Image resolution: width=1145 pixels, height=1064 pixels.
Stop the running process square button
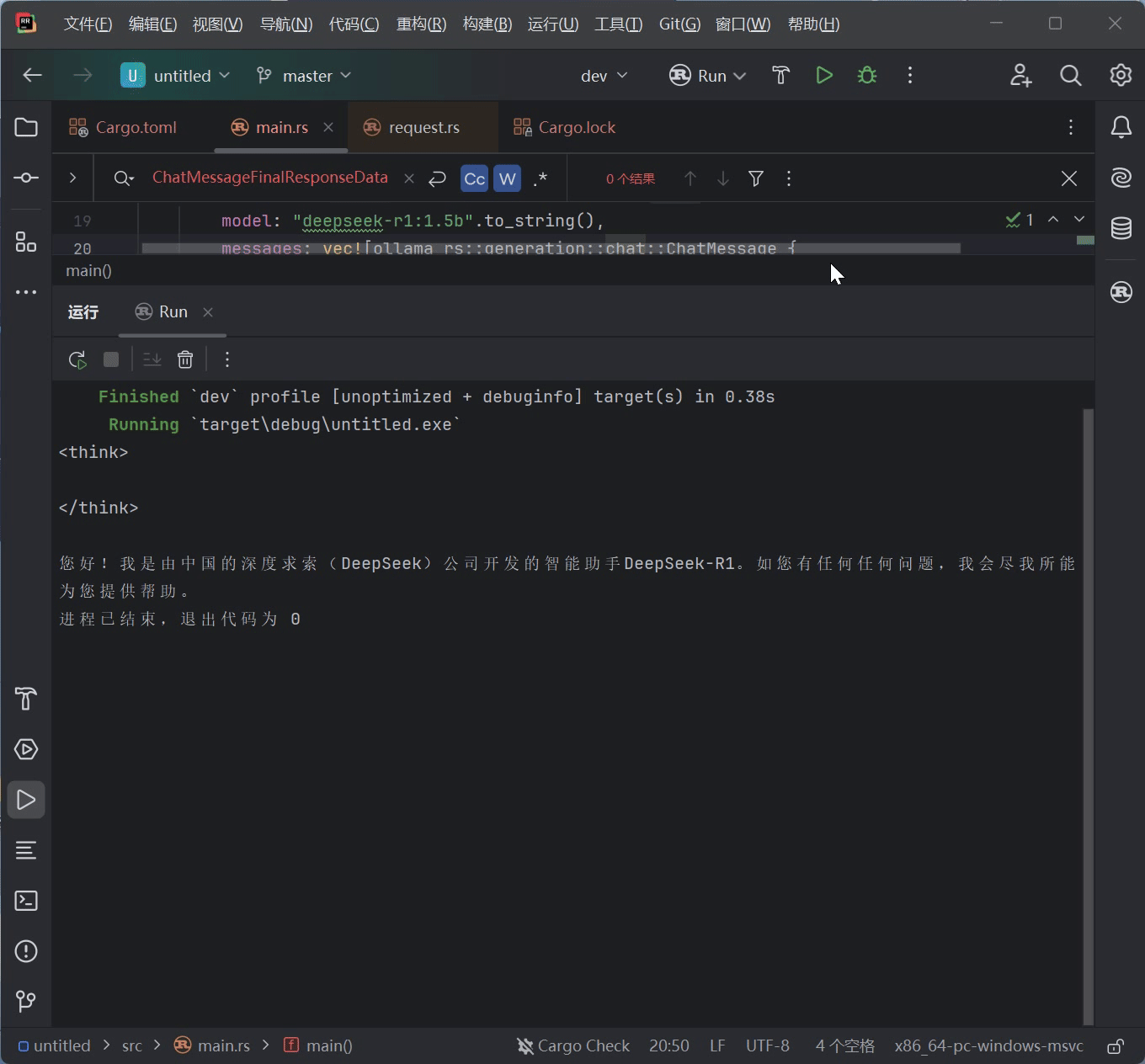tap(111, 360)
